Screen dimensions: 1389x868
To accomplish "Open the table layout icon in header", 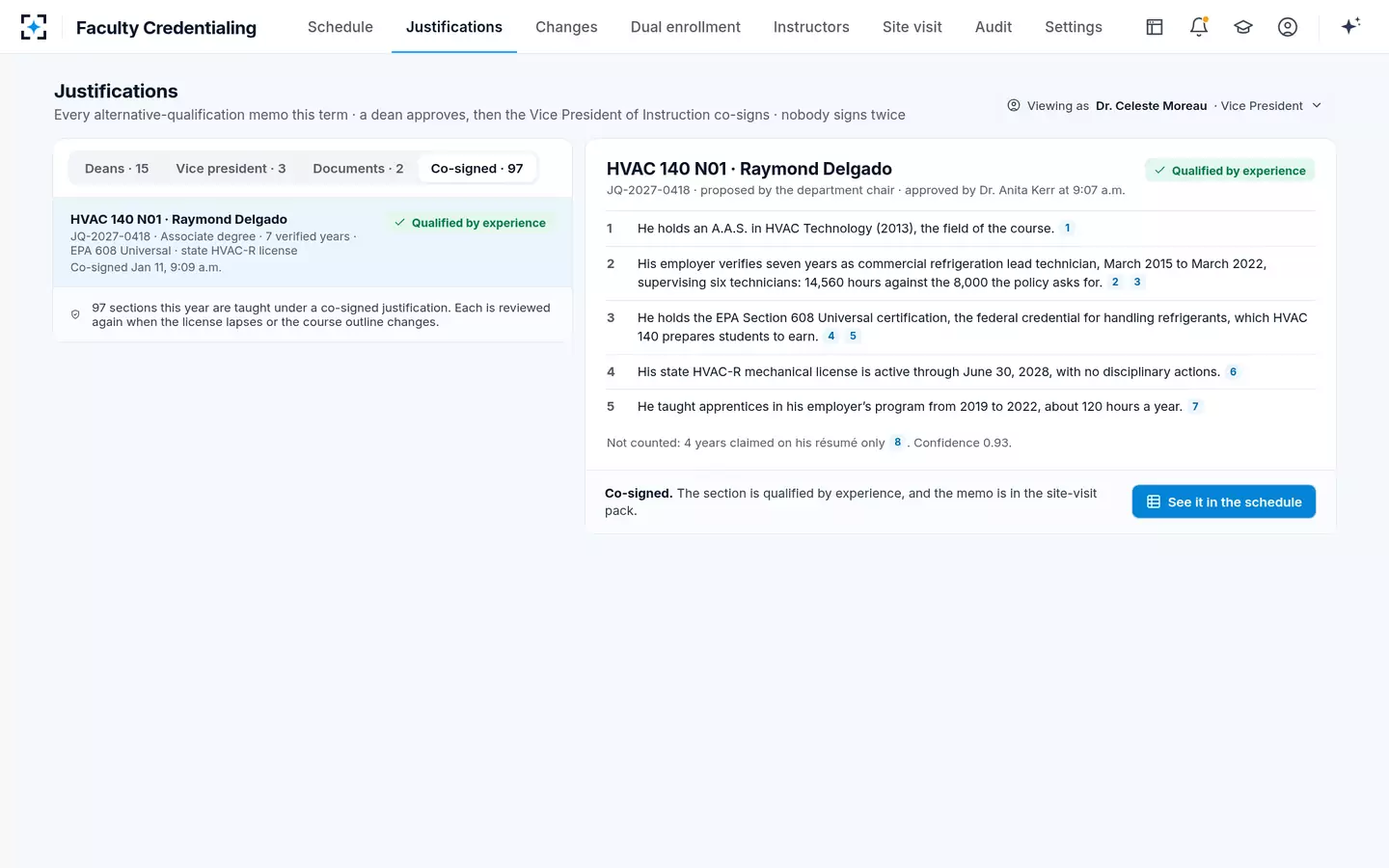I will click(x=1155, y=27).
